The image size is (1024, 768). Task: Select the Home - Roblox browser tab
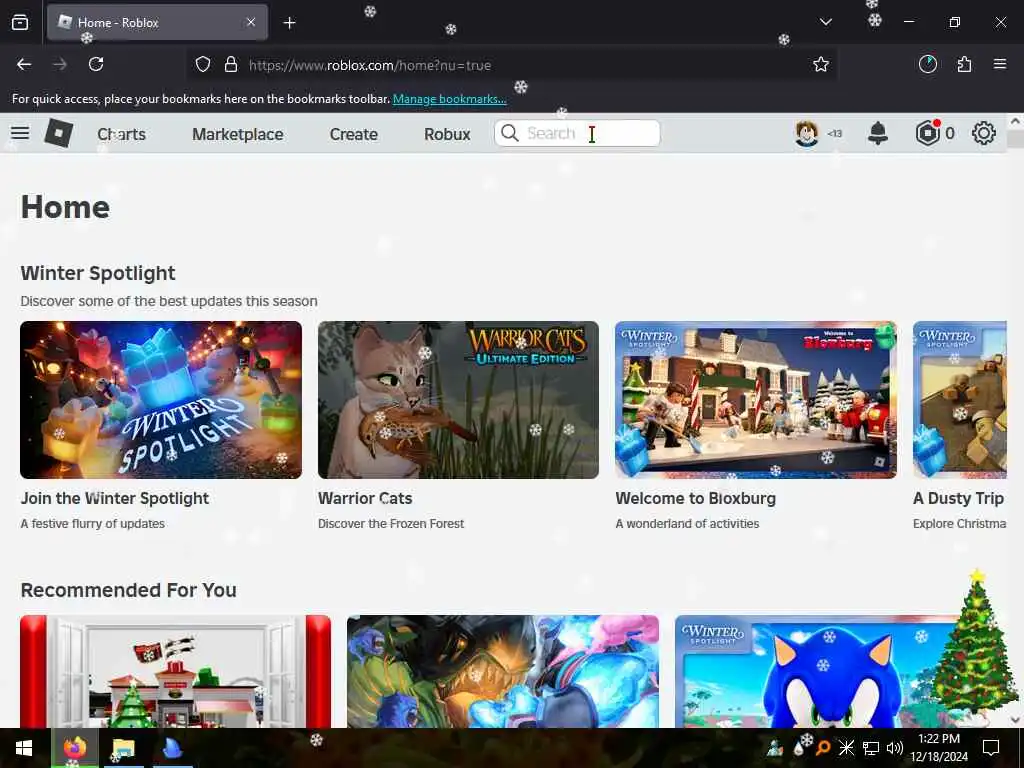coord(157,22)
